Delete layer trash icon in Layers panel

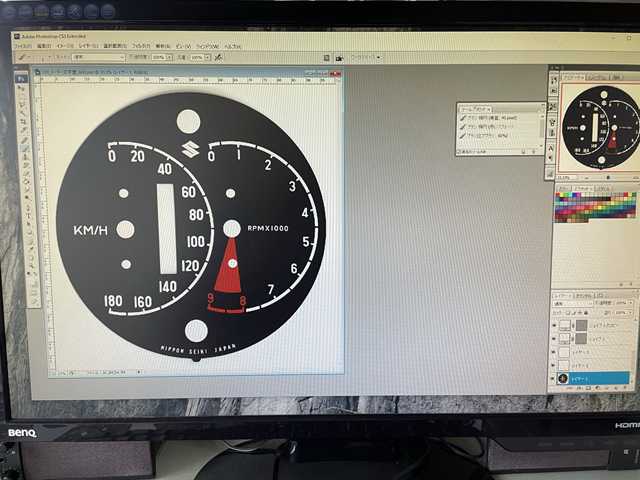click(625, 388)
